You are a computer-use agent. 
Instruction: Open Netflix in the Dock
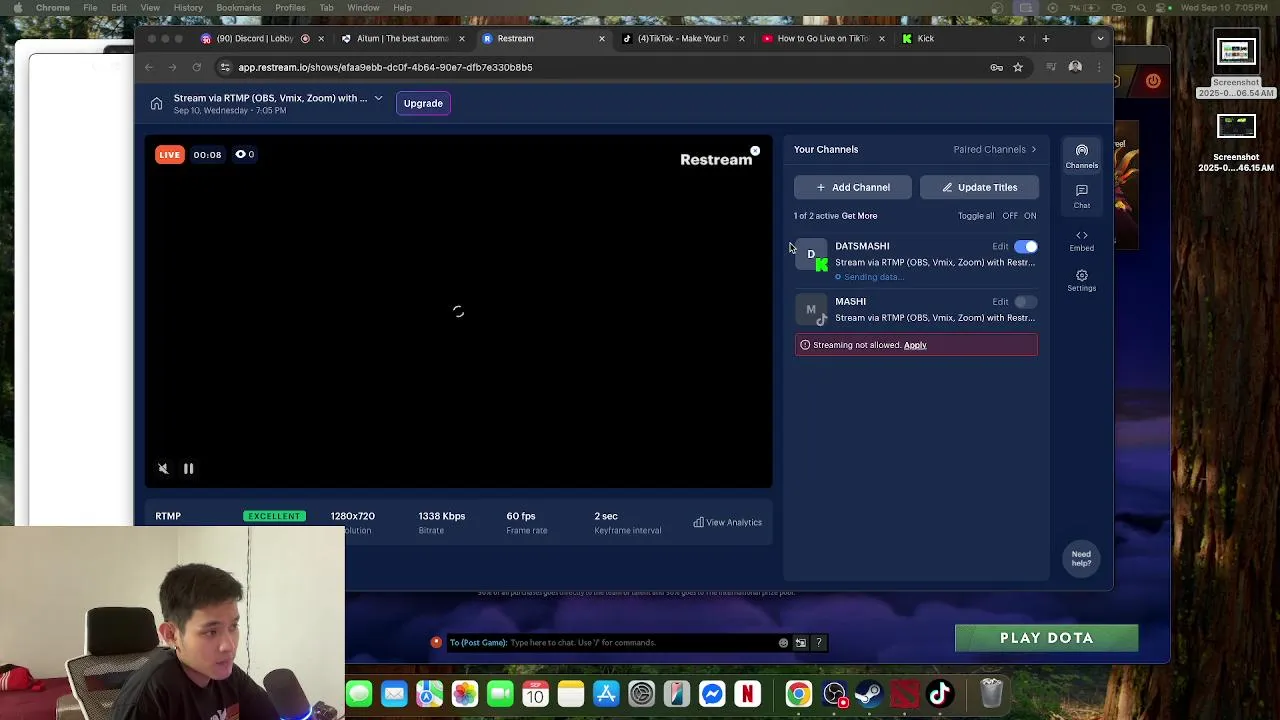point(747,694)
